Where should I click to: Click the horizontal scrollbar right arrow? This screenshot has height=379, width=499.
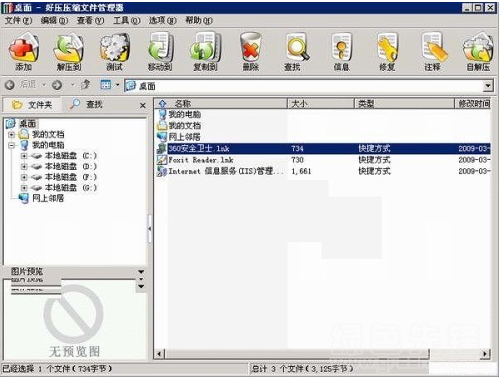485,353
